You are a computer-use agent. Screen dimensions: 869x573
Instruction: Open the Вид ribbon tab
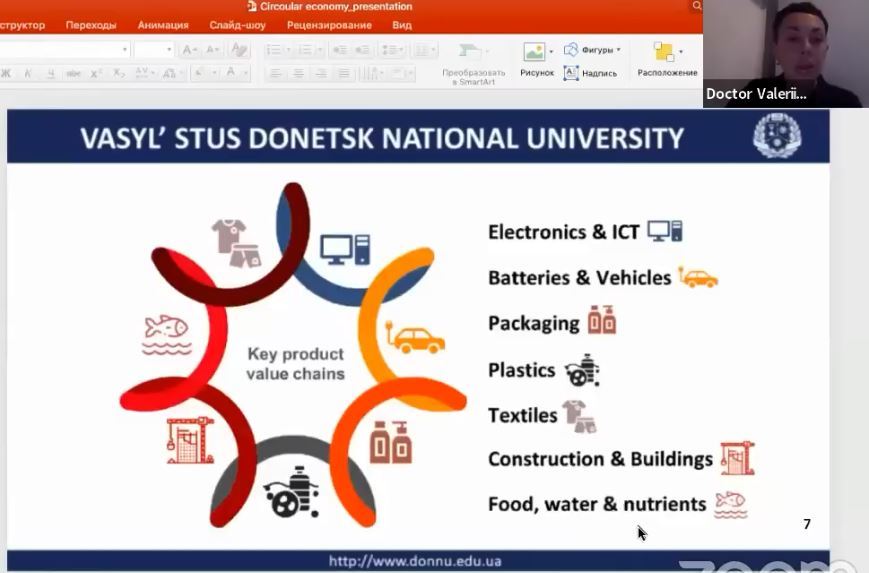click(402, 25)
